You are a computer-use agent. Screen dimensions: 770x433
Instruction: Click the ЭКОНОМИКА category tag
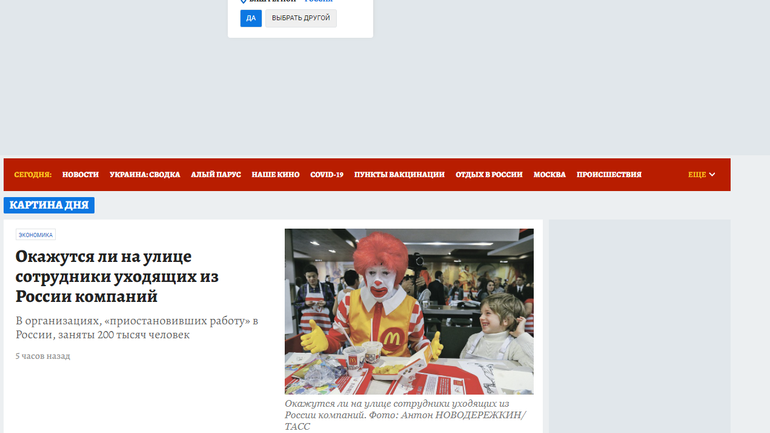click(x=35, y=235)
